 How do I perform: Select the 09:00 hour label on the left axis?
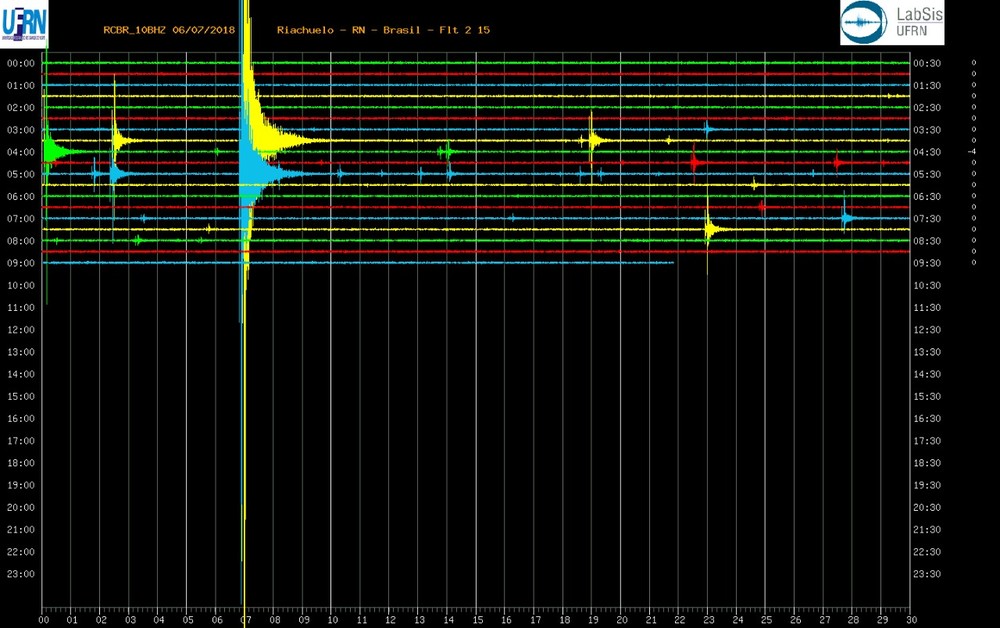pyautogui.click(x=21, y=263)
